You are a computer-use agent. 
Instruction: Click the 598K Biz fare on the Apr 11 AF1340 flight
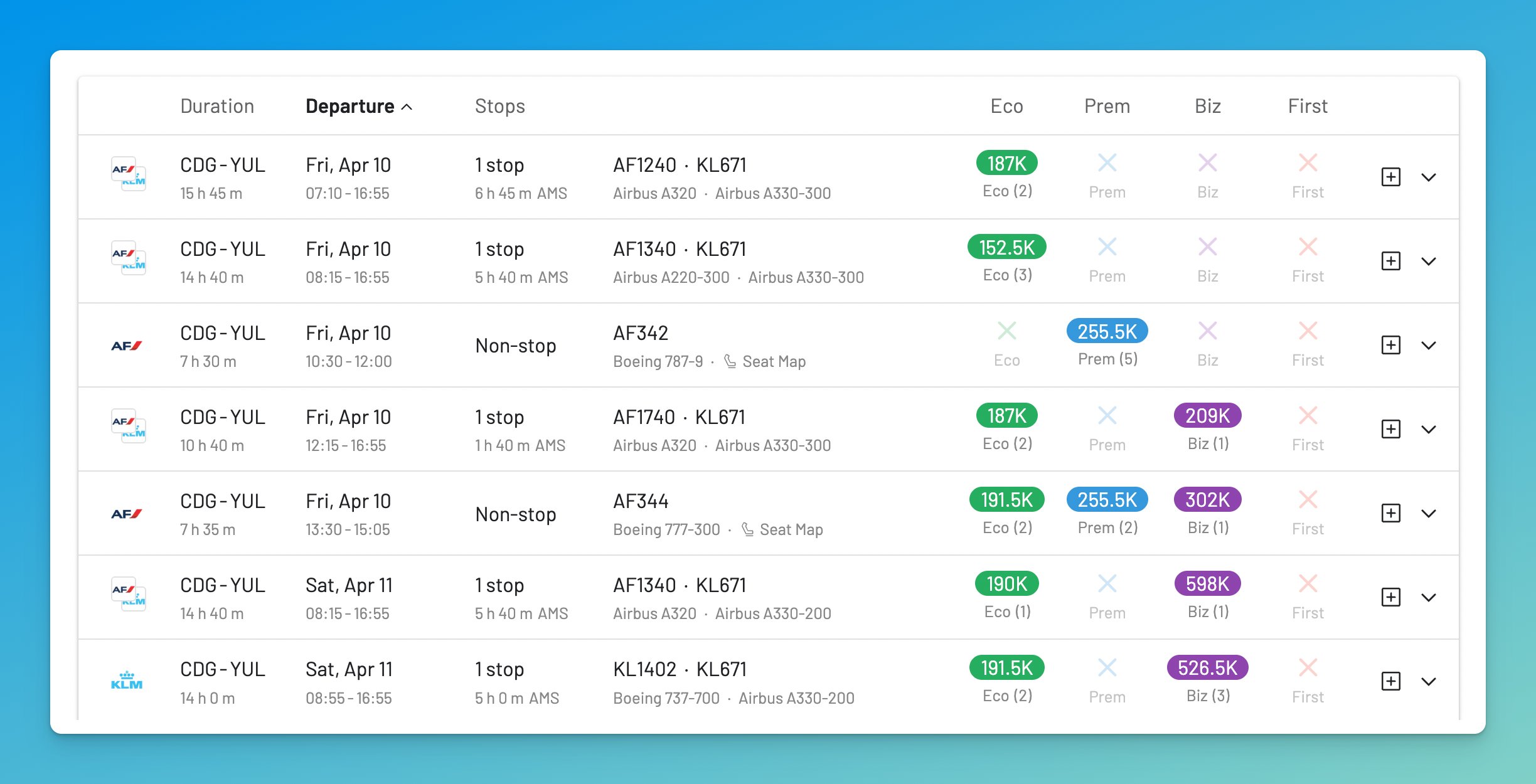(1207, 584)
